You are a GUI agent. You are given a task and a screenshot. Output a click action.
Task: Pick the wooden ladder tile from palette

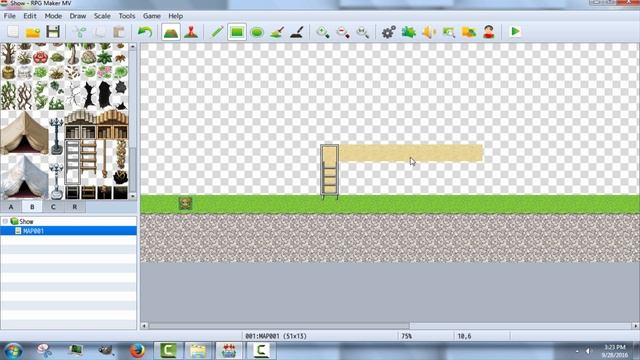pyautogui.click(x=89, y=157)
